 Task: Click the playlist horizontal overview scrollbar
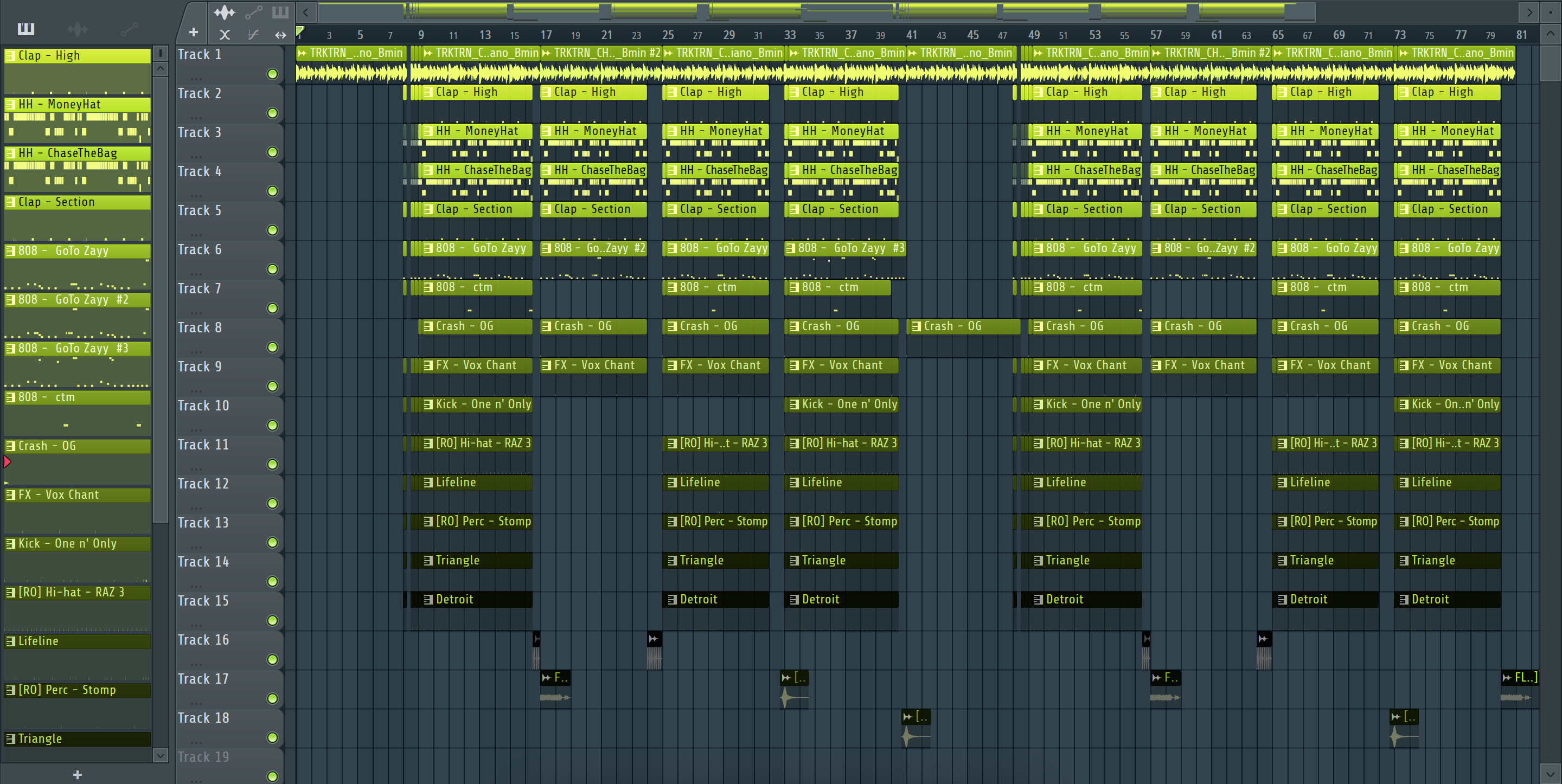click(816, 11)
